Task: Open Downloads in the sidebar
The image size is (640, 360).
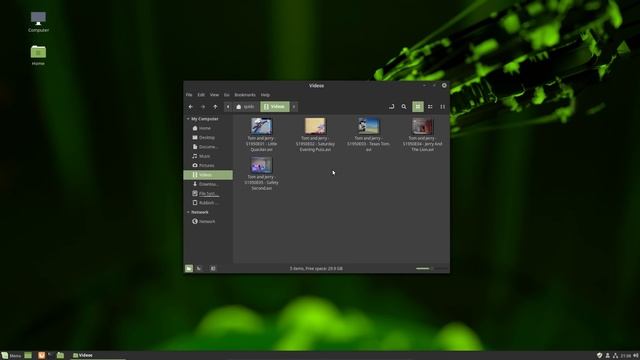Action: coord(208,184)
